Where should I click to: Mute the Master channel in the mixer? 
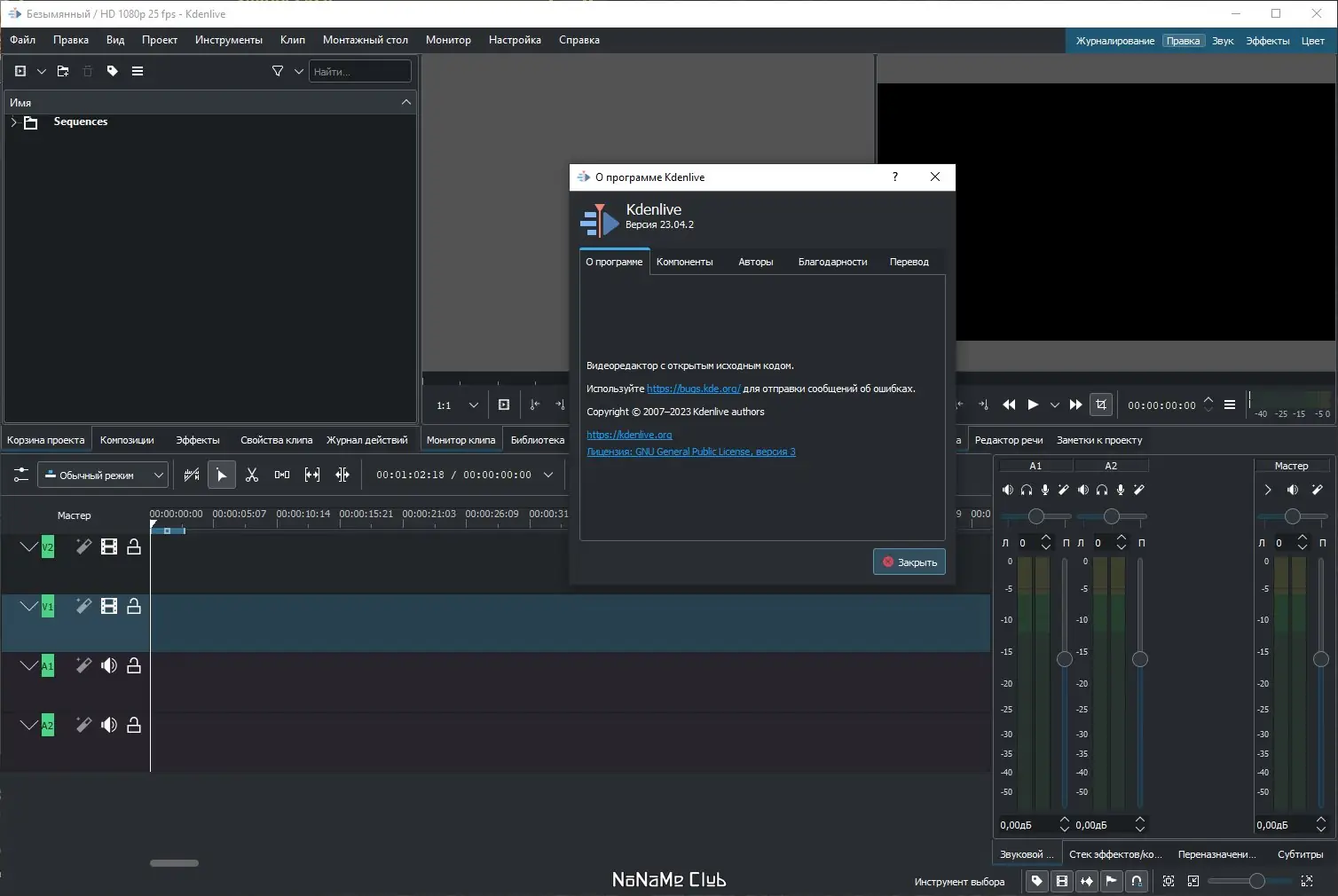pyautogui.click(x=1293, y=490)
